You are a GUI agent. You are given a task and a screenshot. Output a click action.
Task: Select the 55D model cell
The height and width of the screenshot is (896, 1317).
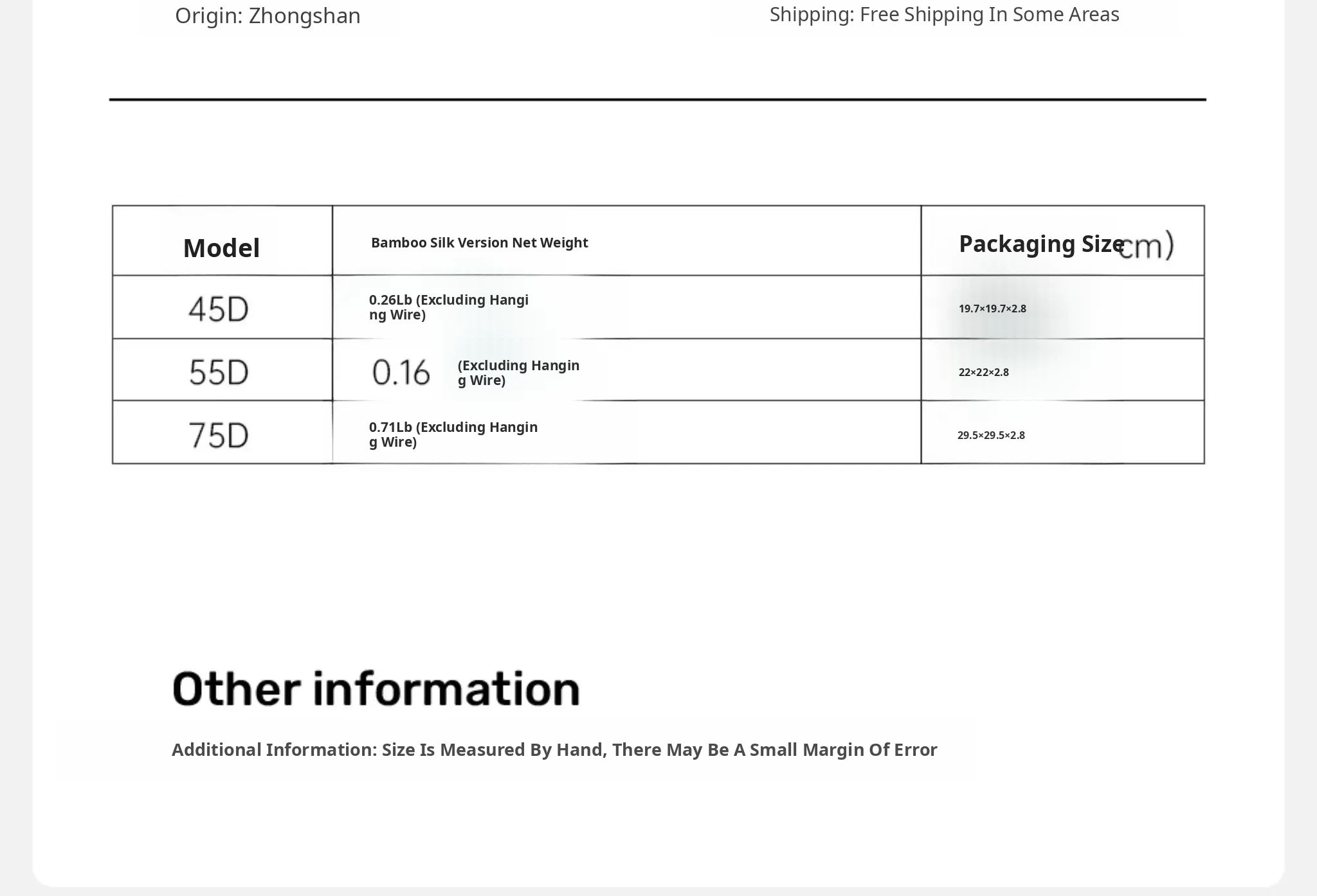[219, 372]
